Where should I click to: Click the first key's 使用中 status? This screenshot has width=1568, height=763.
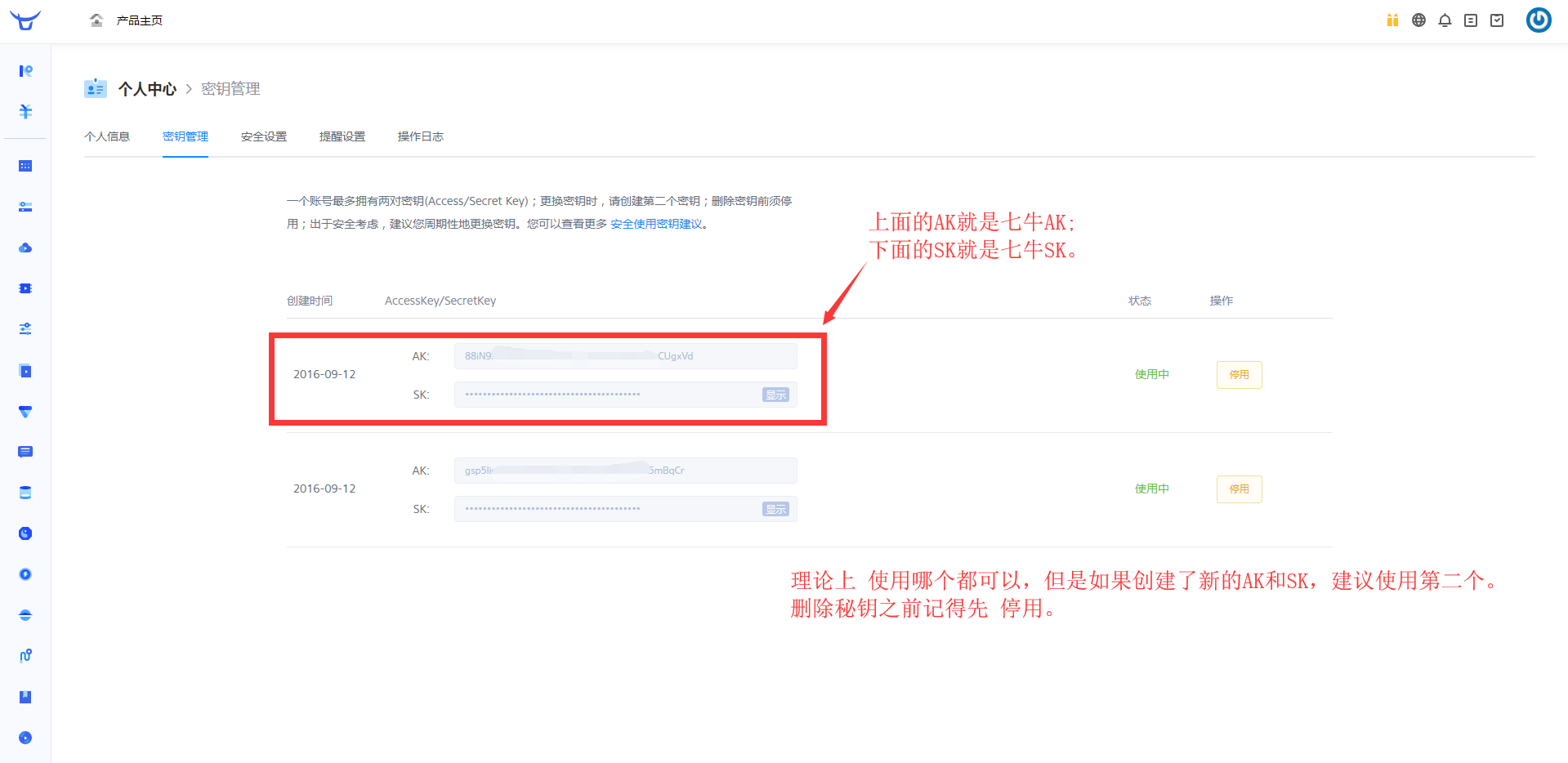1152,374
